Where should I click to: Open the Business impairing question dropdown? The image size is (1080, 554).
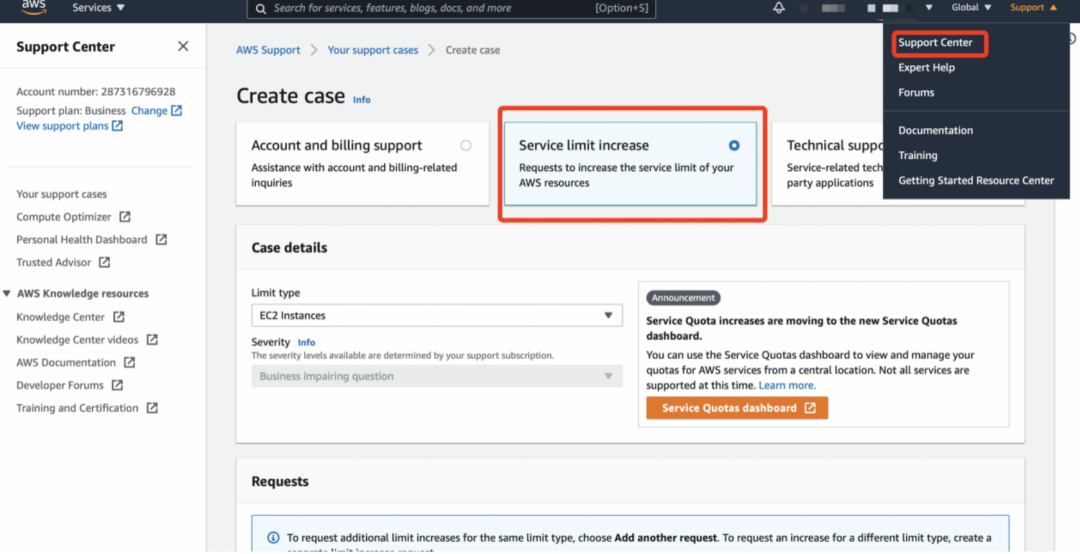coord(437,376)
